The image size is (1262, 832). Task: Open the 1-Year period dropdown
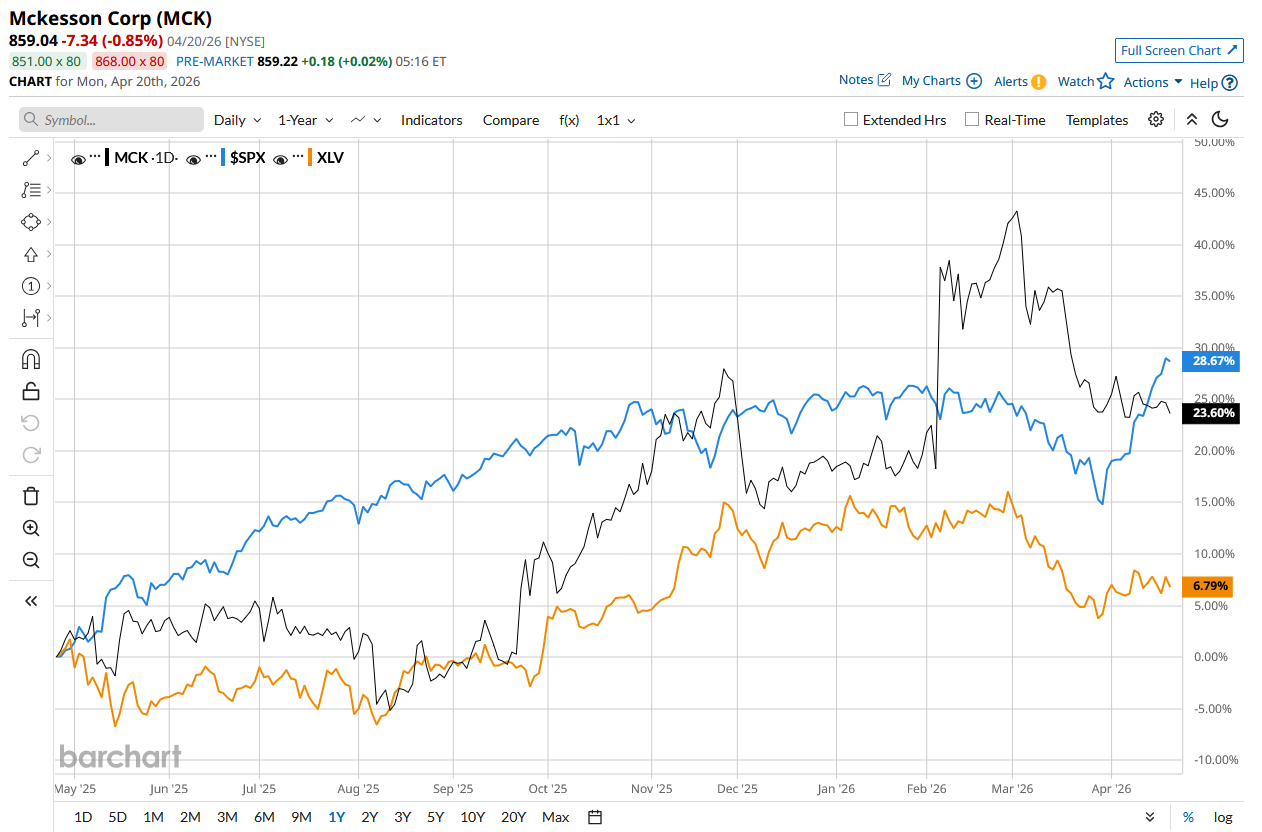[x=306, y=120]
